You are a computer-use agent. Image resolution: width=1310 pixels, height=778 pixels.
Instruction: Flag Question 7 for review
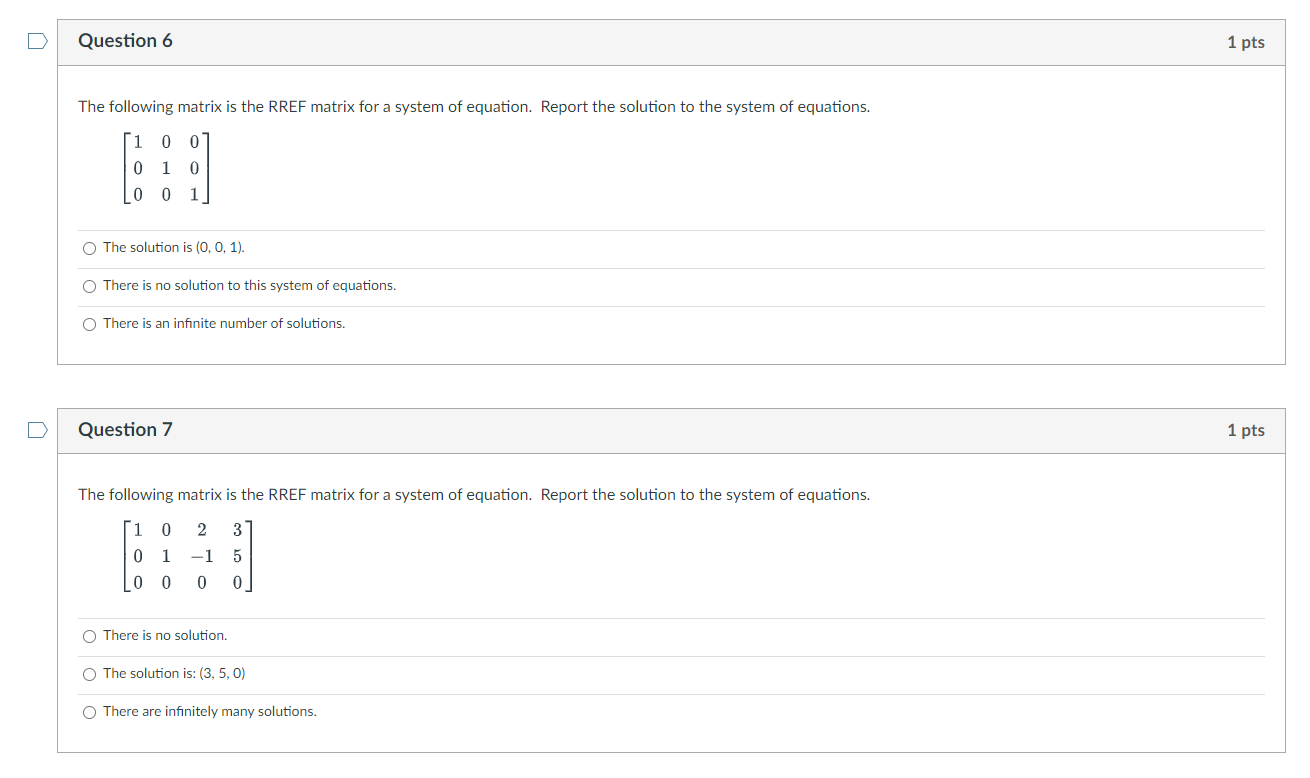click(36, 430)
